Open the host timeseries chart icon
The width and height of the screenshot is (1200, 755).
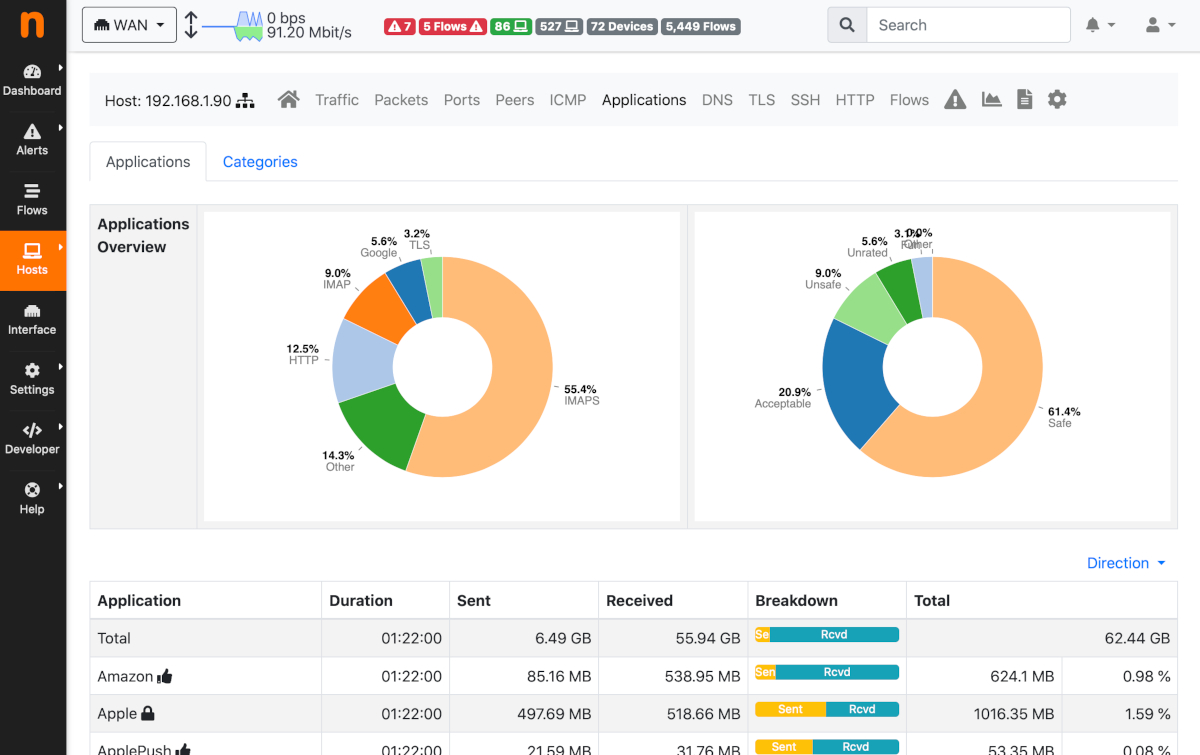tap(990, 99)
